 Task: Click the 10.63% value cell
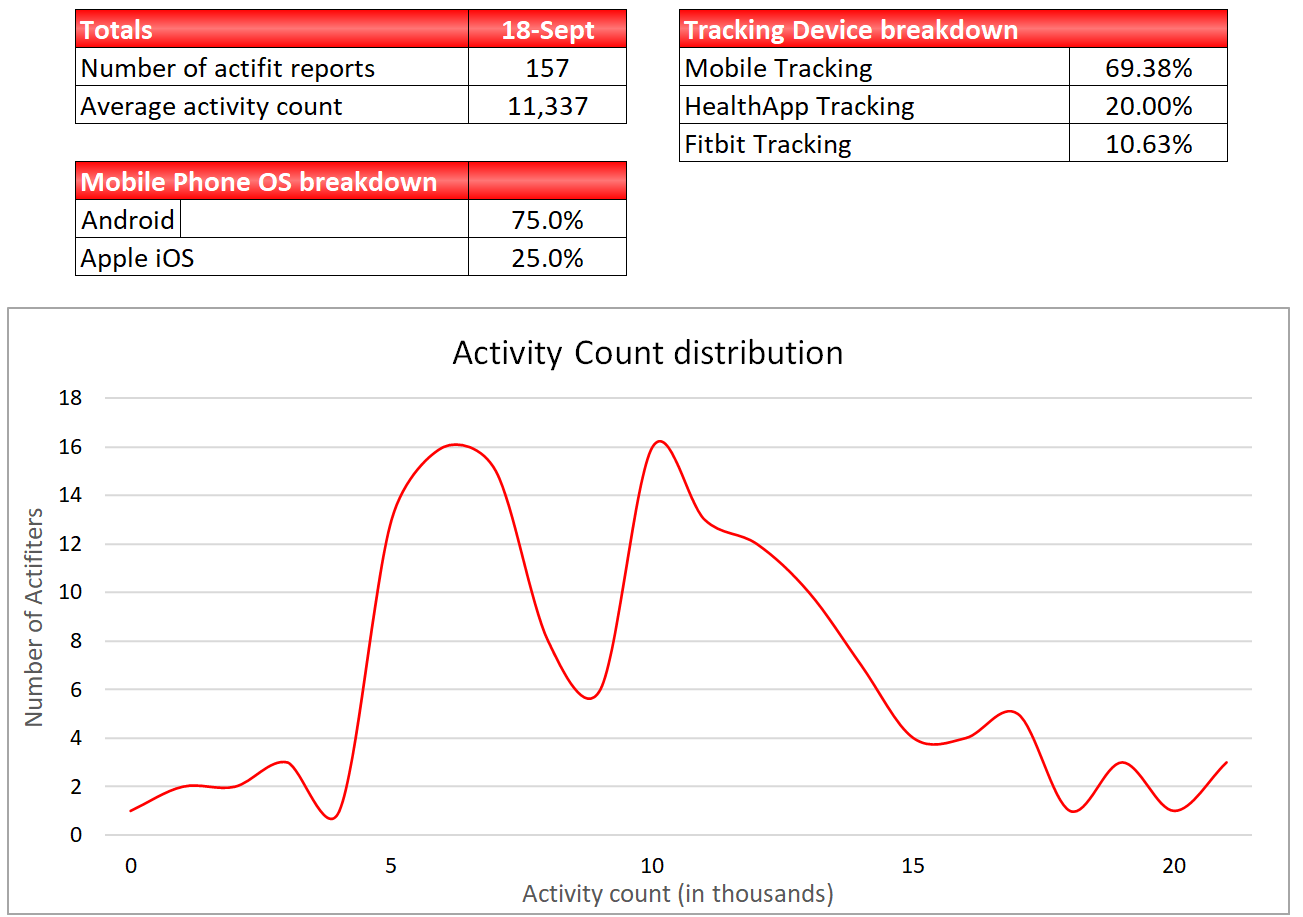click(1148, 144)
